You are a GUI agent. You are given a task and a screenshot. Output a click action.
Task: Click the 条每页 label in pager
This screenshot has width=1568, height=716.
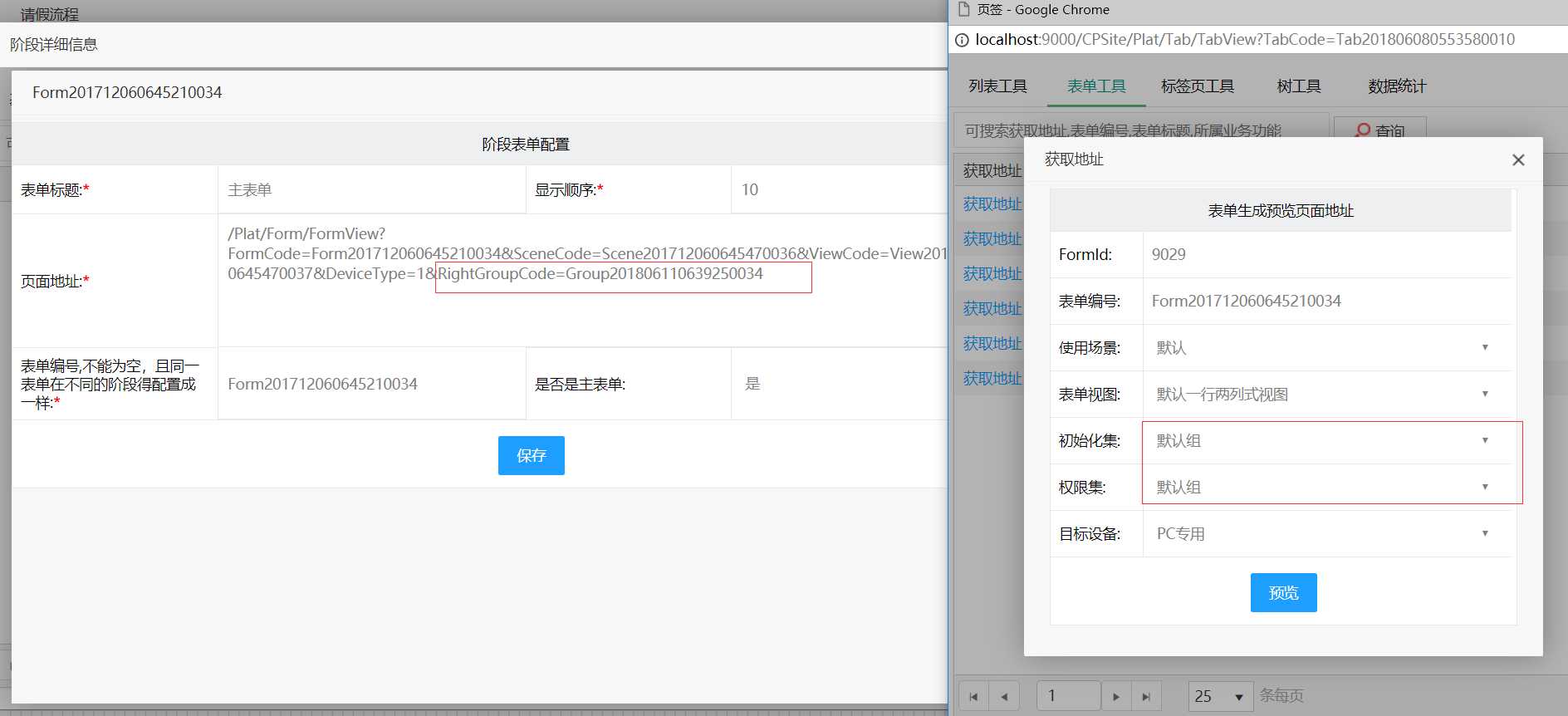pyautogui.click(x=1281, y=696)
